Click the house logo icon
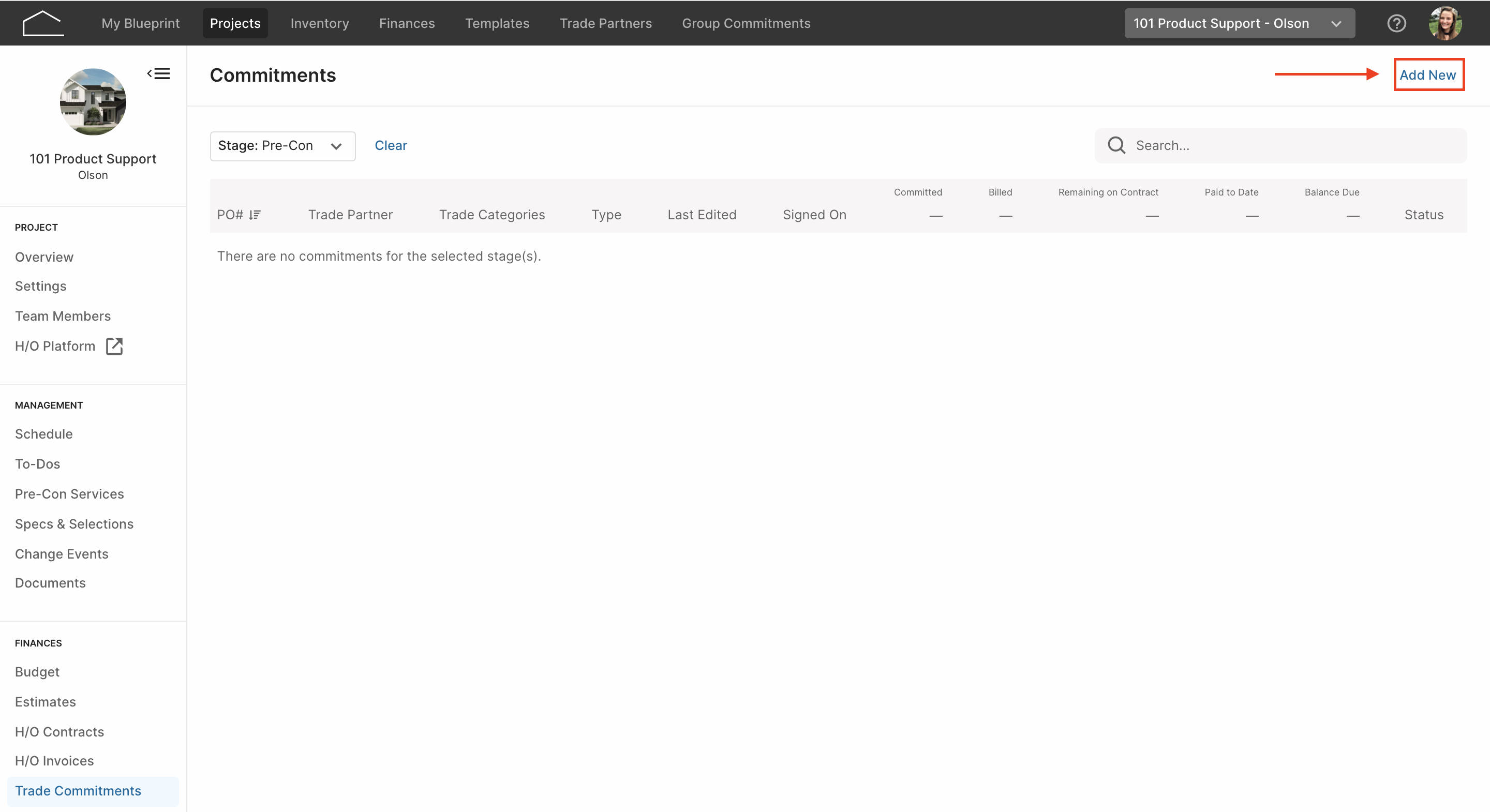Viewport: 1490px width, 812px height. coord(43,23)
